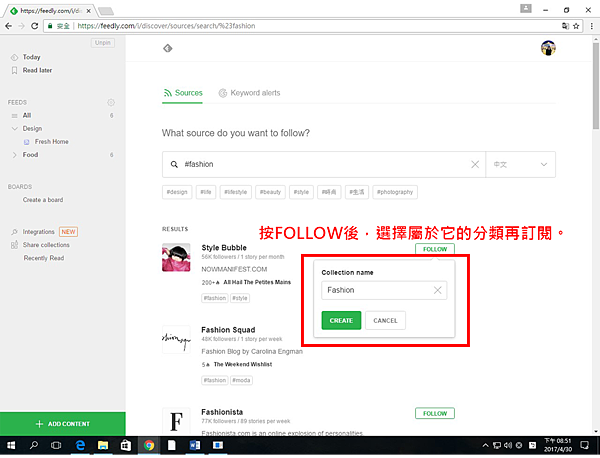The width and height of the screenshot is (600, 458).
Task: Open the notification center icon
Action: 585,445
